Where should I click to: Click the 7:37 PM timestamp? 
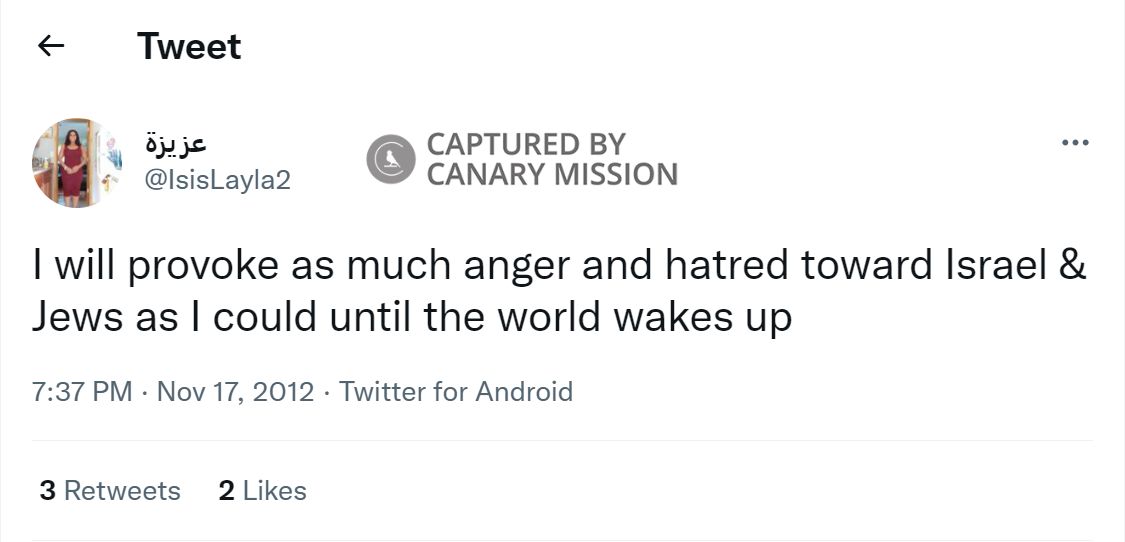click(82, 391)
